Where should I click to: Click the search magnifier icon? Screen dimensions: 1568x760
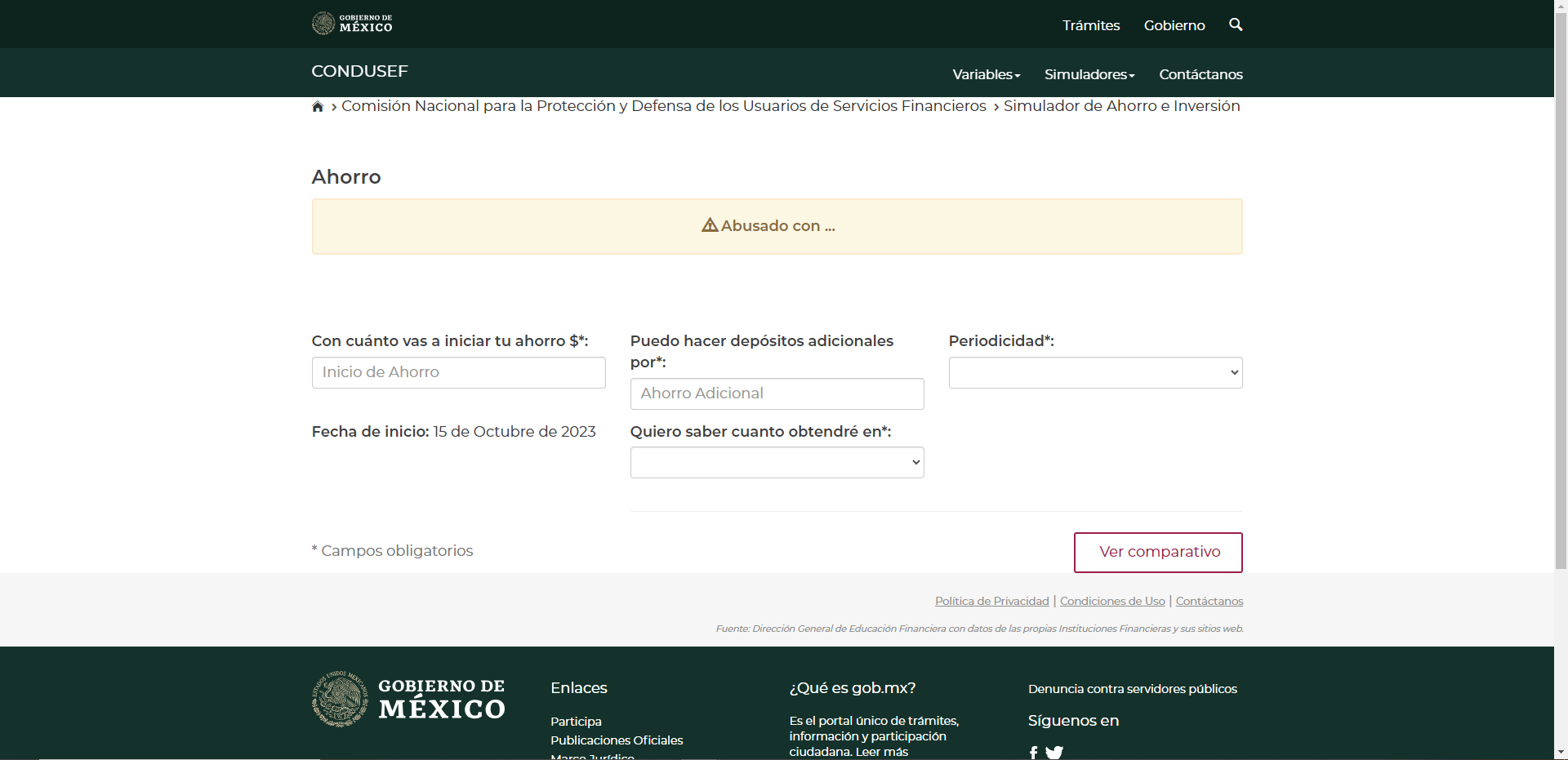1236,24
